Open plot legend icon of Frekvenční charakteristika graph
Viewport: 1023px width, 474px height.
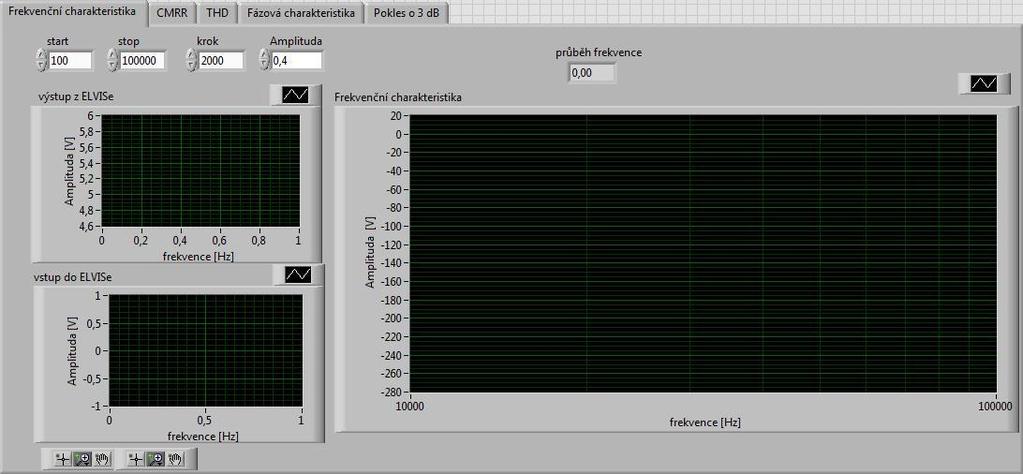tap(984, 83)
